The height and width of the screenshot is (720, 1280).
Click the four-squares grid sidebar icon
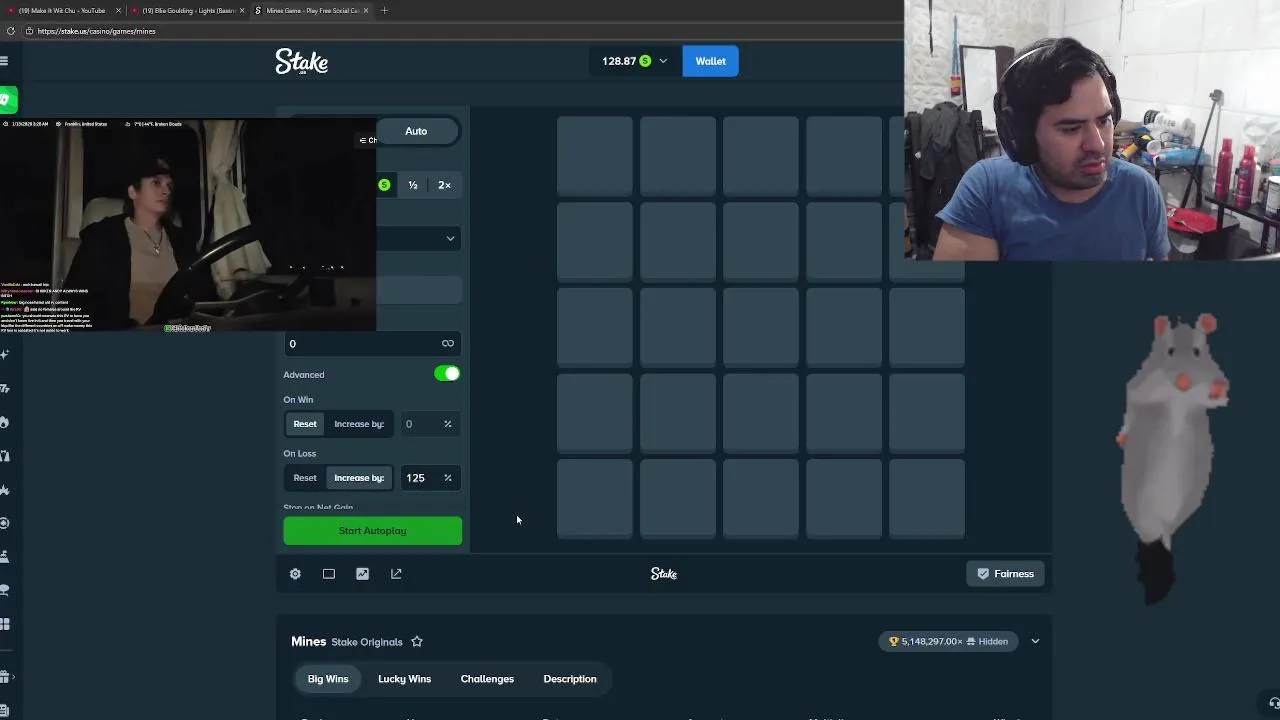click(x=5, y=624)
